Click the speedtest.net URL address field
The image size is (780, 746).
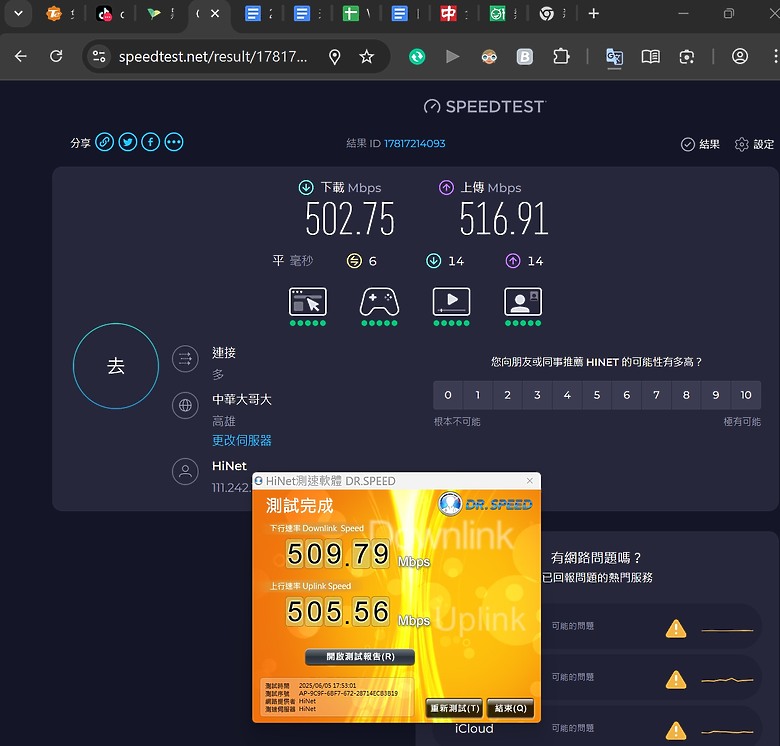(213, 57)
